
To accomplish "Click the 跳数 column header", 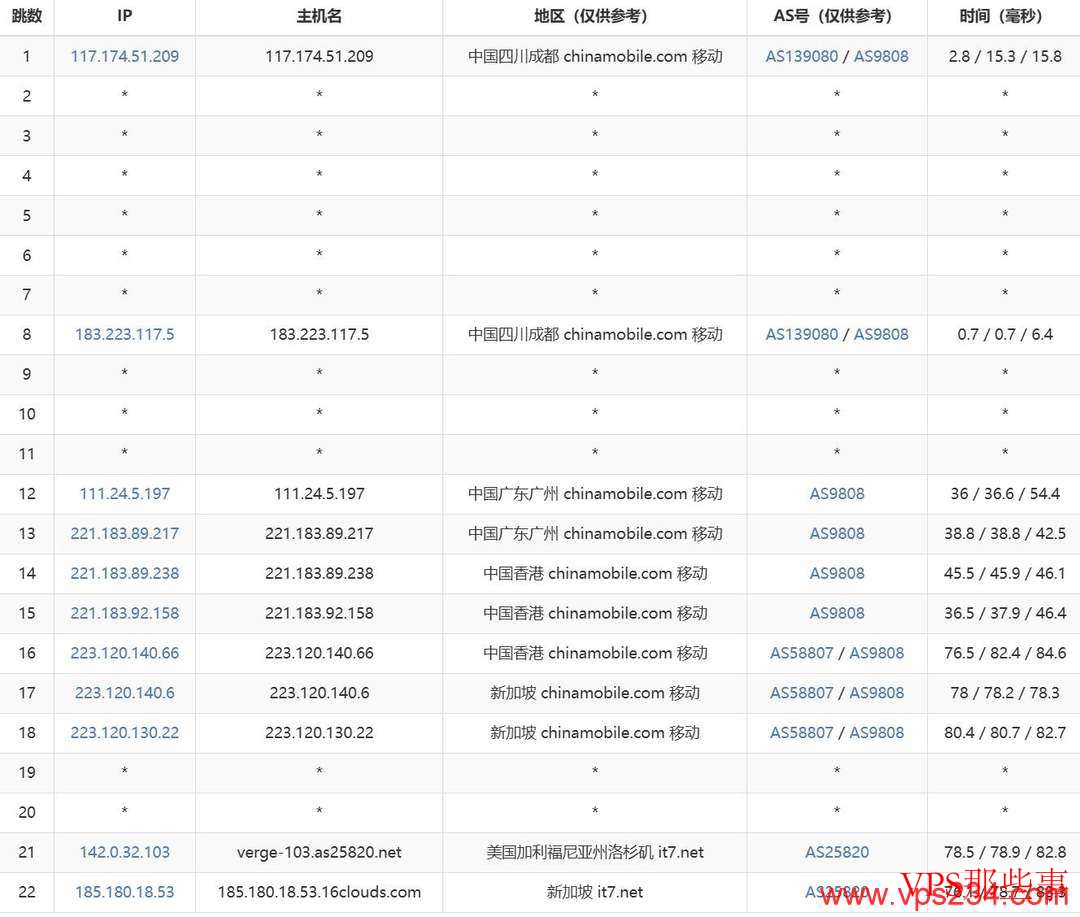I will (27, 17).
